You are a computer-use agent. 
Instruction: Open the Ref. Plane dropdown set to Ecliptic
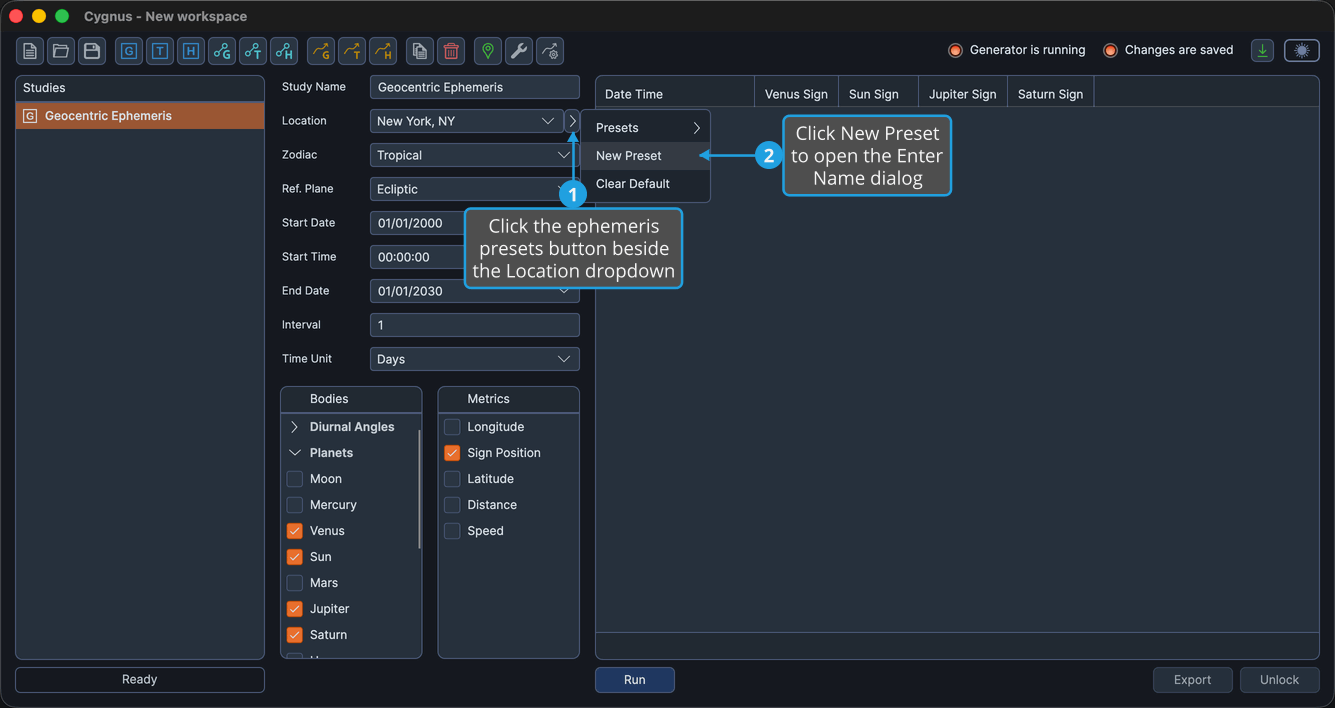coord(474,189)
